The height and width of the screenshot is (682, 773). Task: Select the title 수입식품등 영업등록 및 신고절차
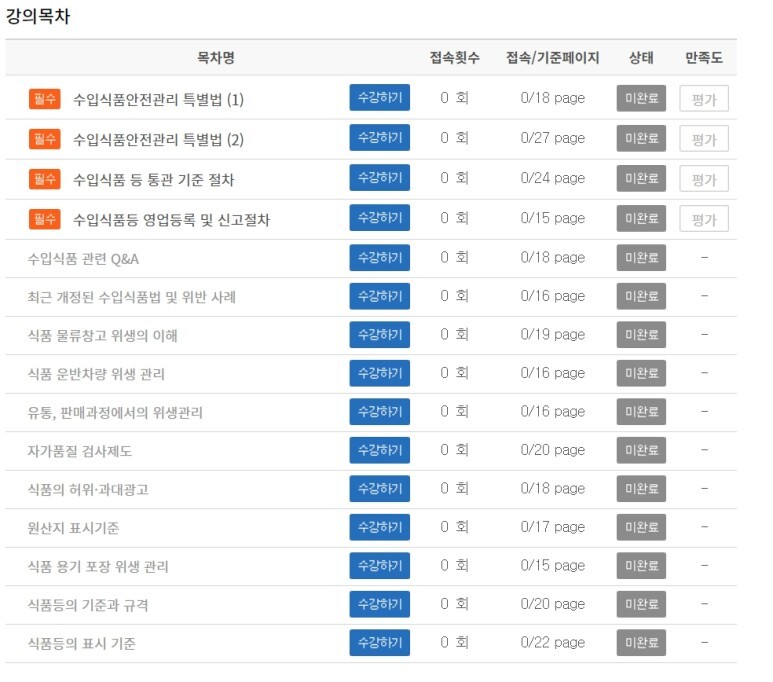pos(171,219)
